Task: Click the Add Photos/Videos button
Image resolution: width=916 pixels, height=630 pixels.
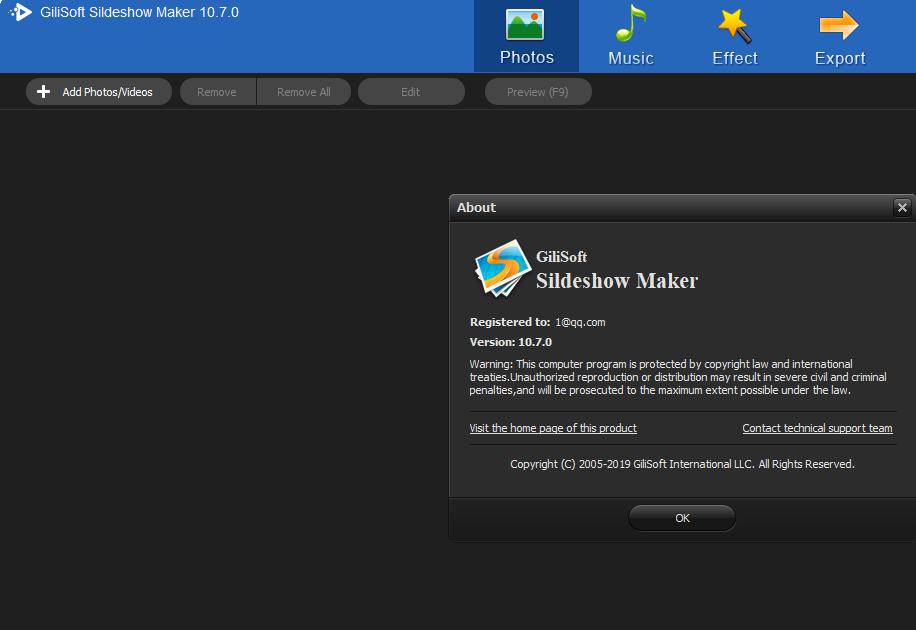Action: click(99, 92)
